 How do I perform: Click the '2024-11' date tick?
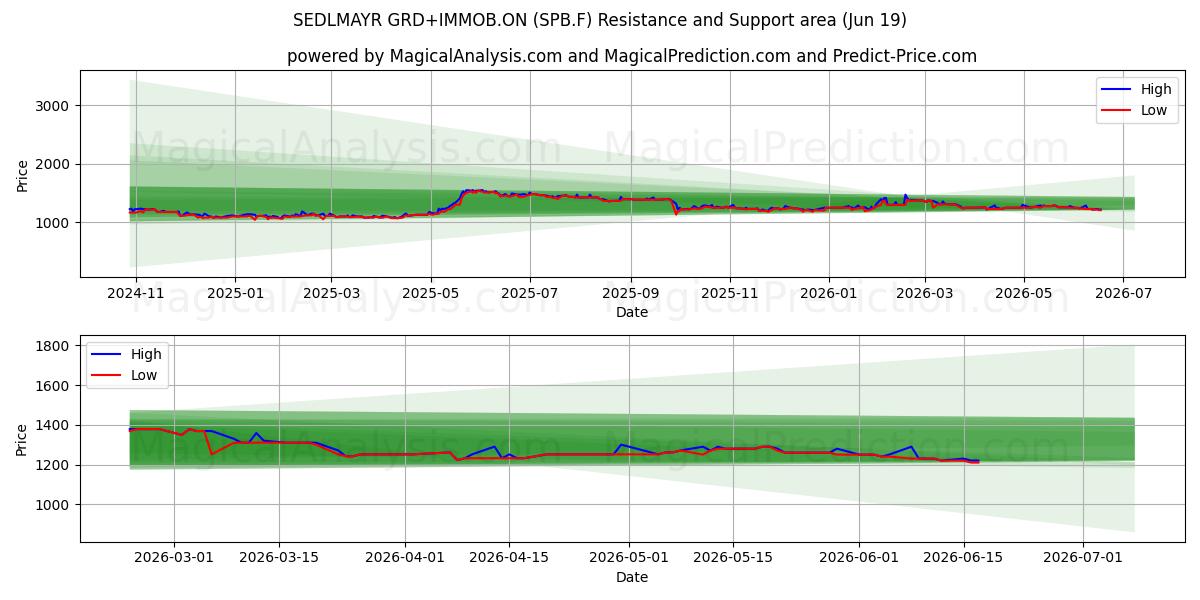point(135,292)
